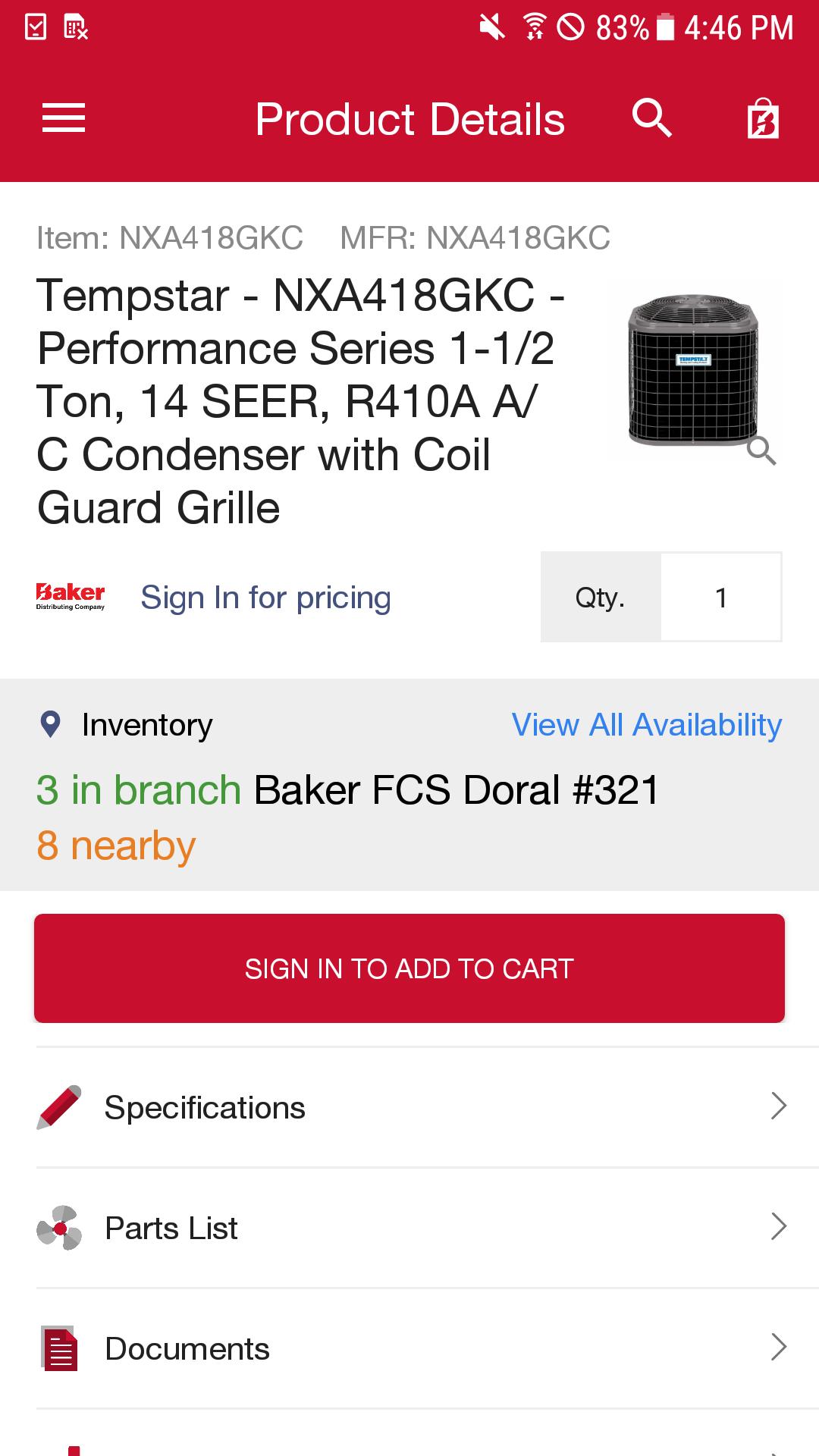The width and height of the screenshot is (819, 1456).
Task: Tap the Documents file icon
Action: click(59, 1348)
